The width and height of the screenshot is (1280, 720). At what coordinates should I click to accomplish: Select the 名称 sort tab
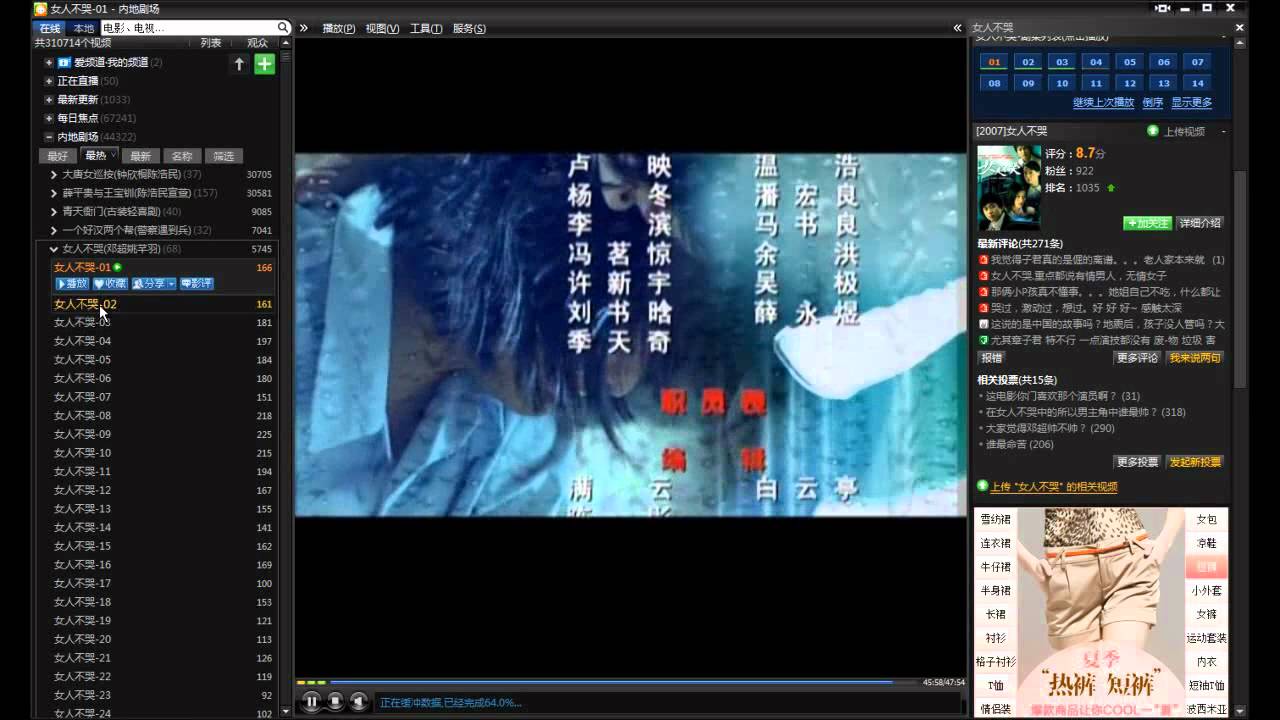point(182,156)
